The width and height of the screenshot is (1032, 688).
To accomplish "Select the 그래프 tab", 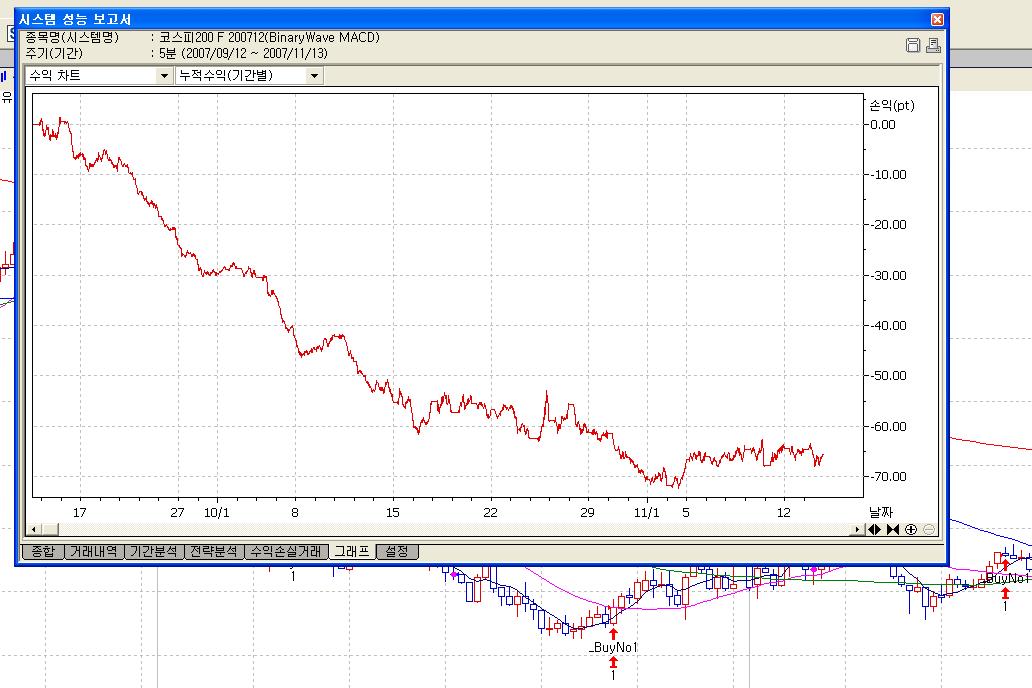I will (x=351, y=551).
